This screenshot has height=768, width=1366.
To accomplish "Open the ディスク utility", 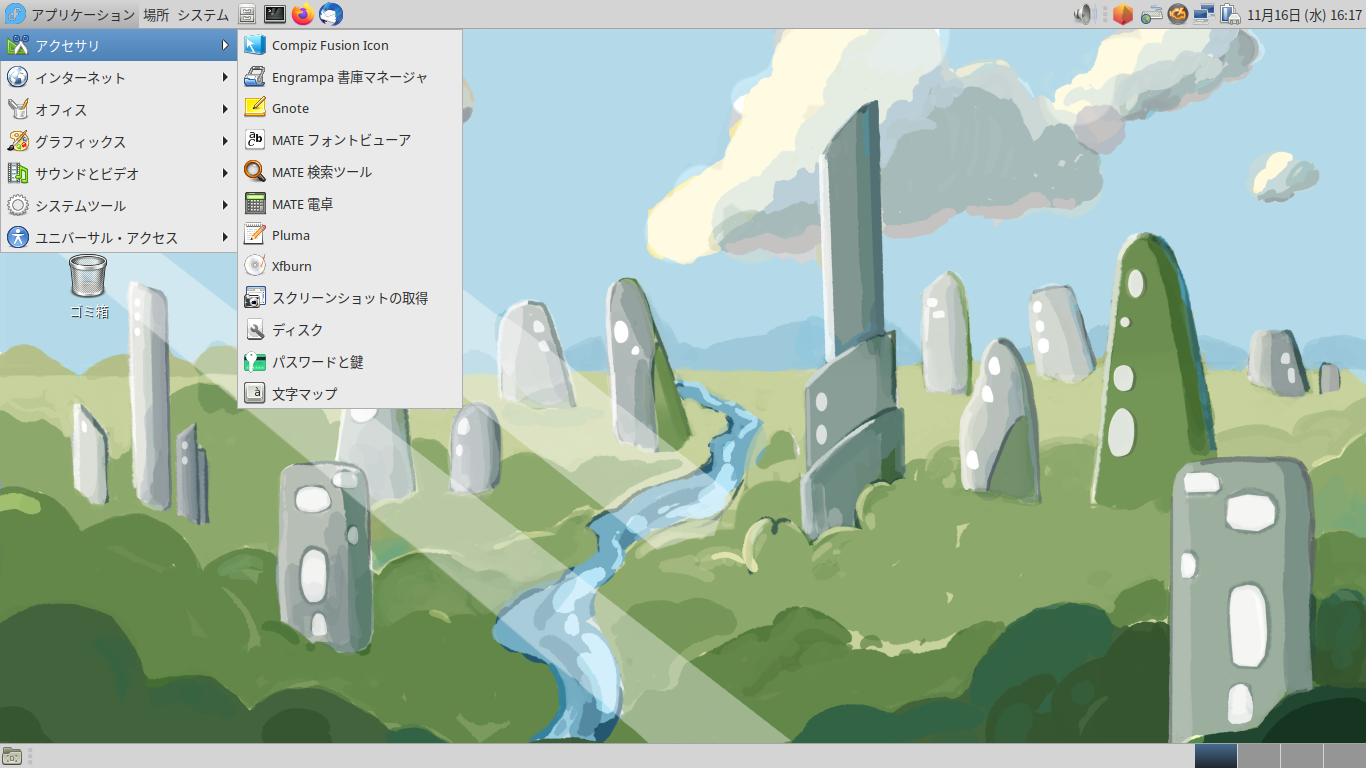I will [350, 330].
